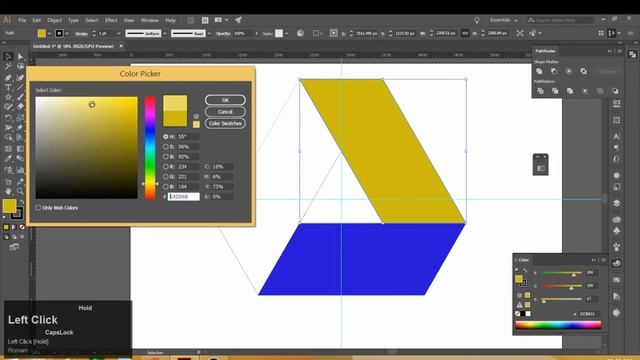This screenshot has width=640, height=360.
Task: Click inside the saturation-brightness color field
Action: pos(86,148)
